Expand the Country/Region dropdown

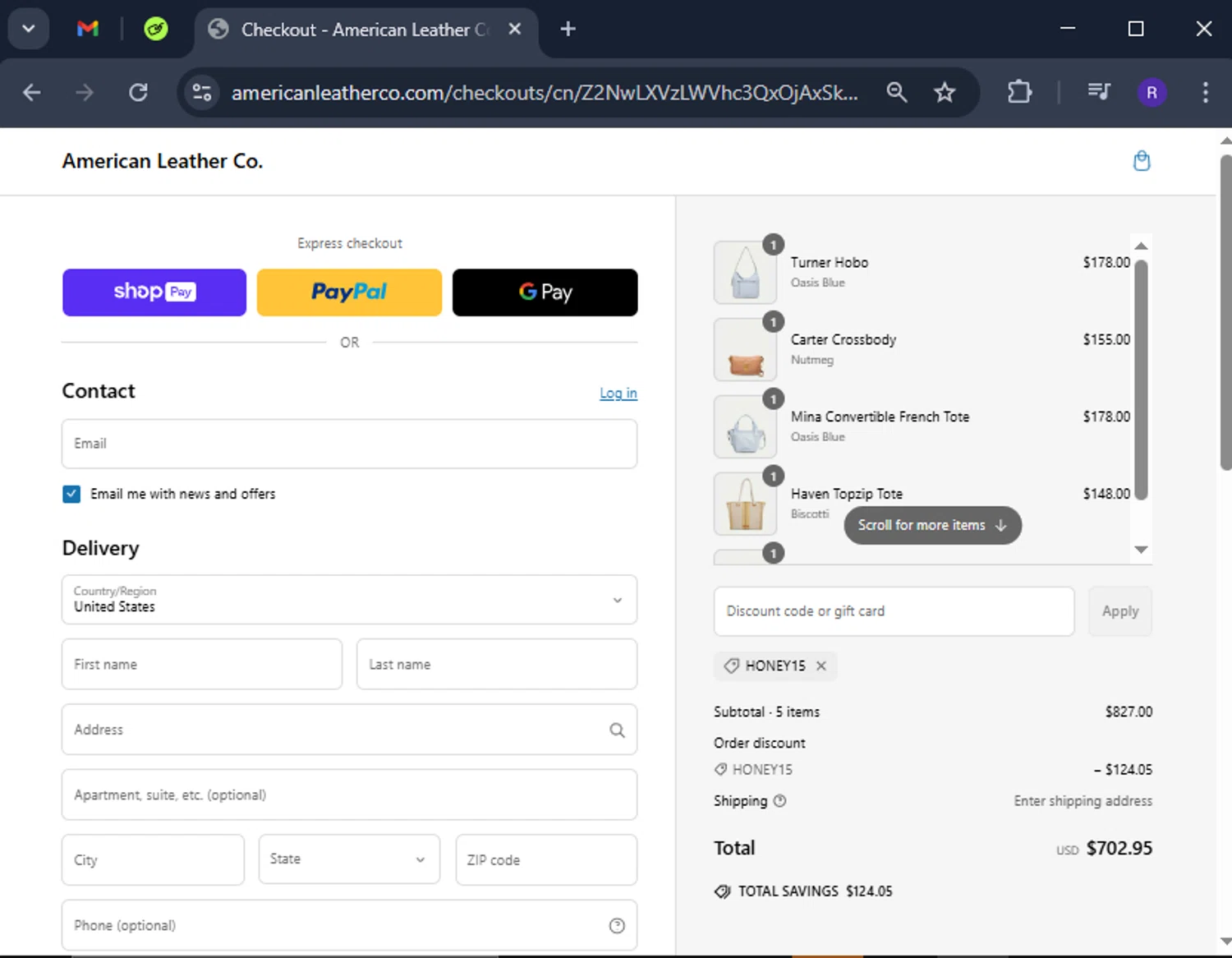pos(349,600)
